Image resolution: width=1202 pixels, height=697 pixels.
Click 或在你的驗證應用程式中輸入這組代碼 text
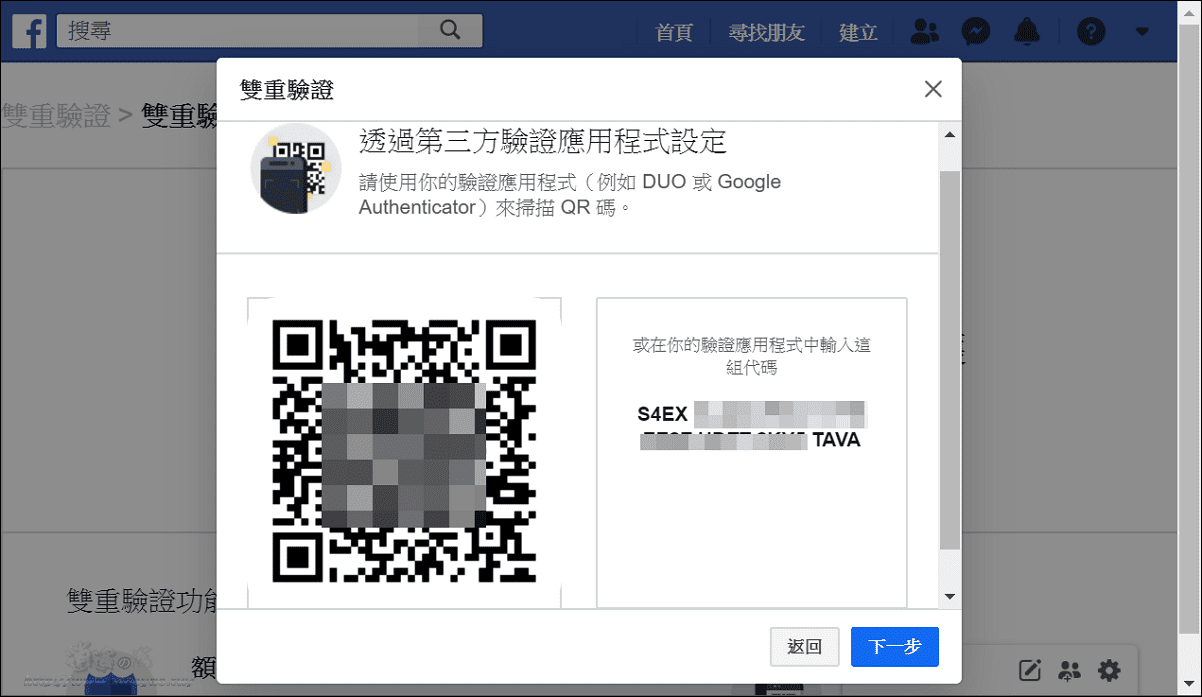[752, 356]
